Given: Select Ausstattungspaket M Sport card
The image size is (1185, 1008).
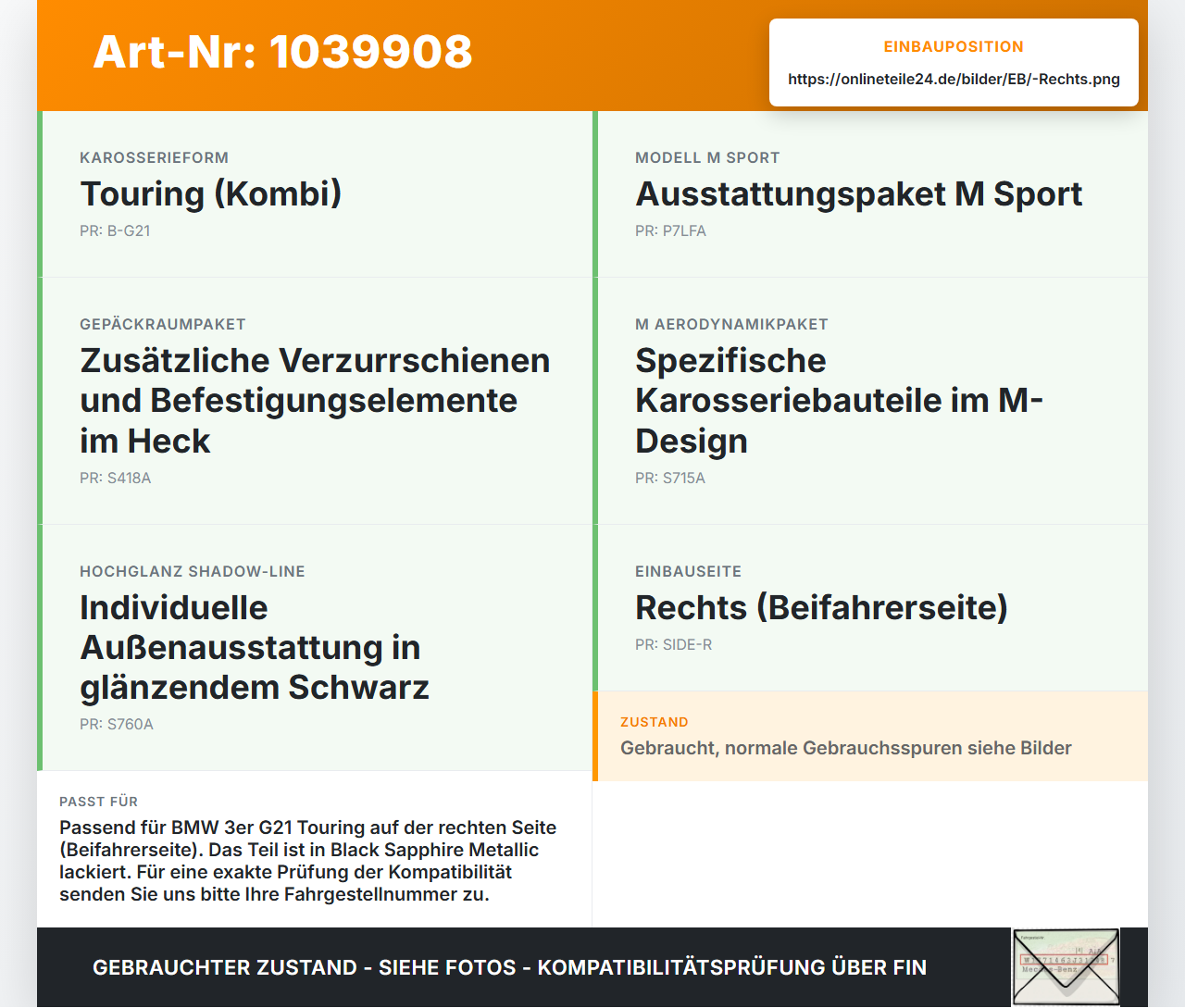Looking at the screenshot, I should pos(870,194).
